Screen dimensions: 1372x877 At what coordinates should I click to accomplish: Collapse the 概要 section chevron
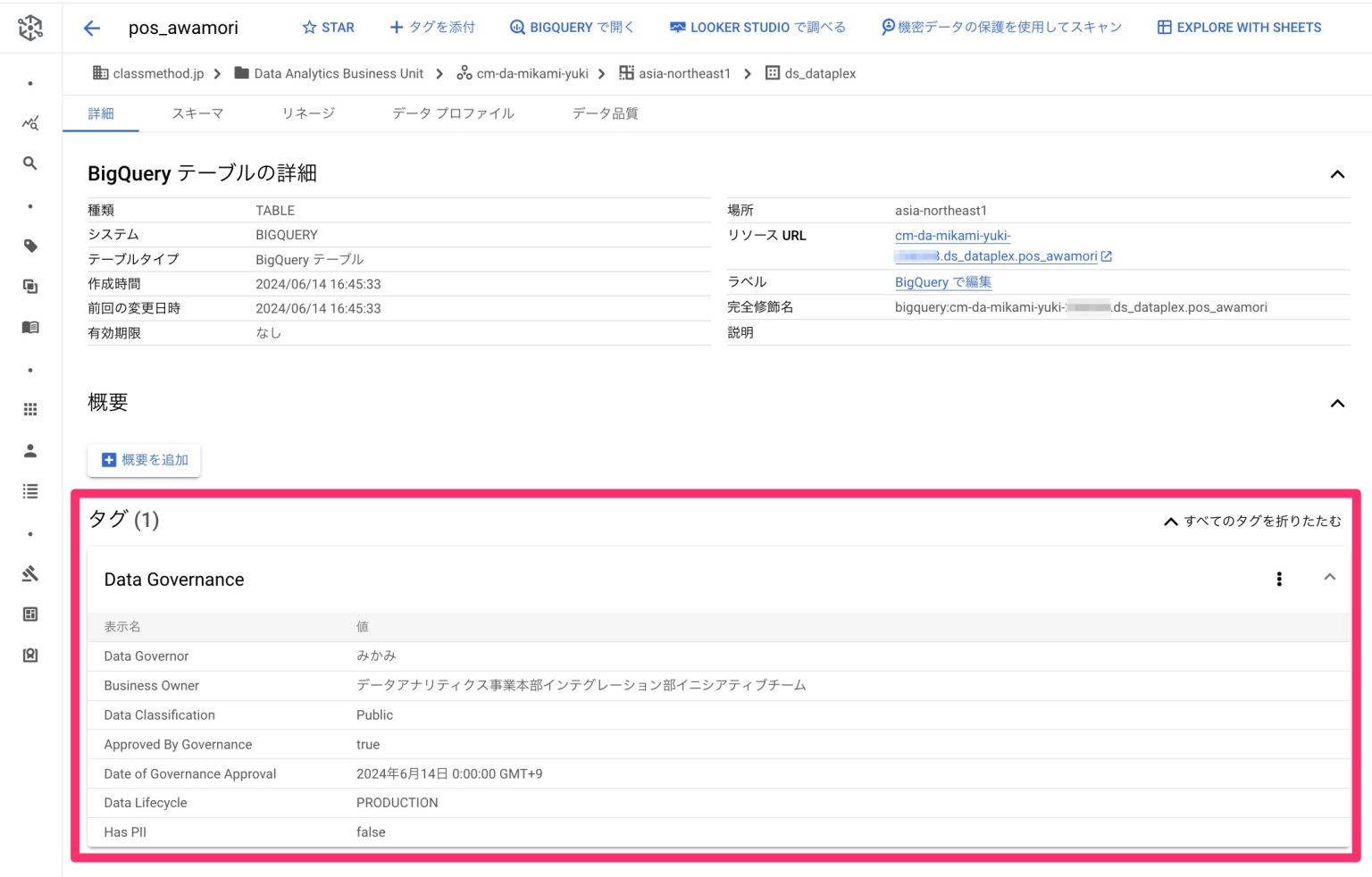(1337, 403)
